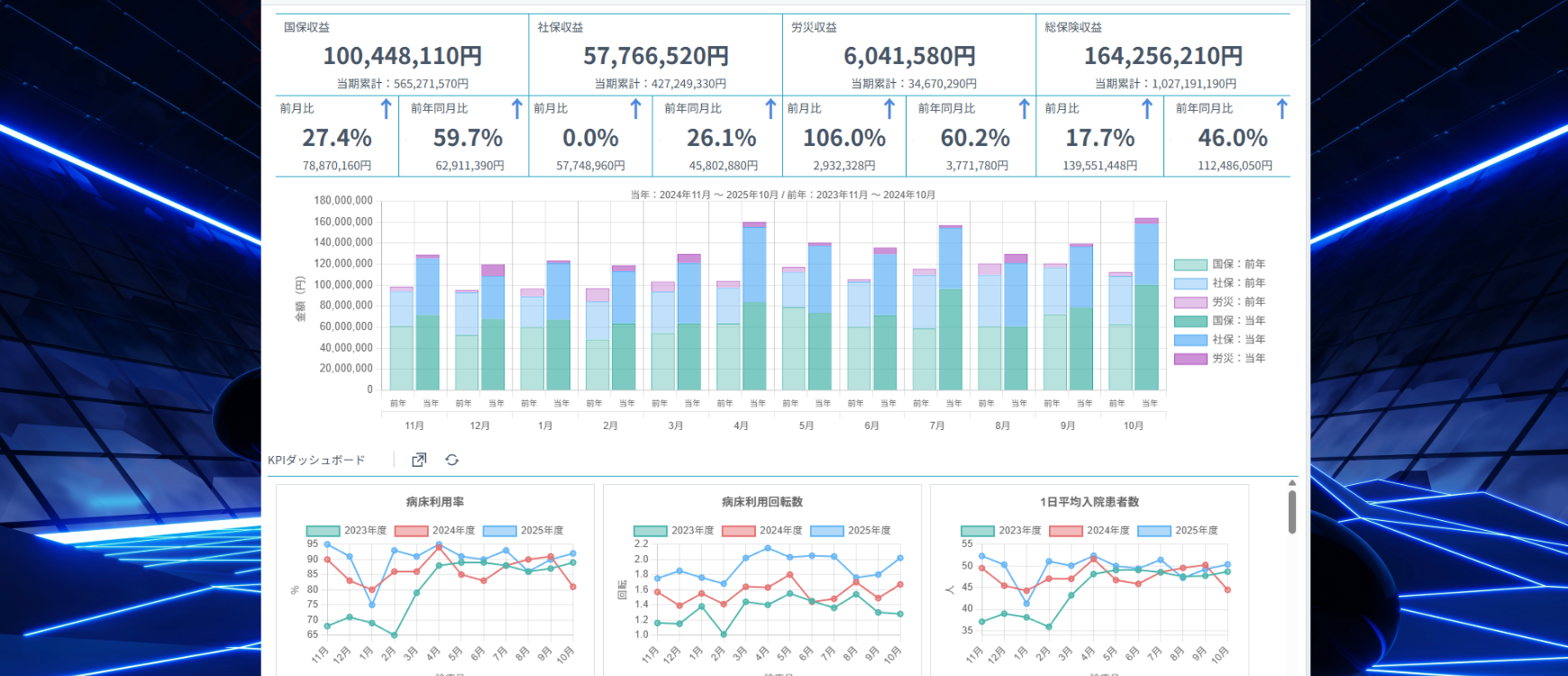The height and width of the screenshot is (676, 1568).
Task: Toggle 2025年度 line in 病床利用回転数 chart
Action: coord(852,531)
